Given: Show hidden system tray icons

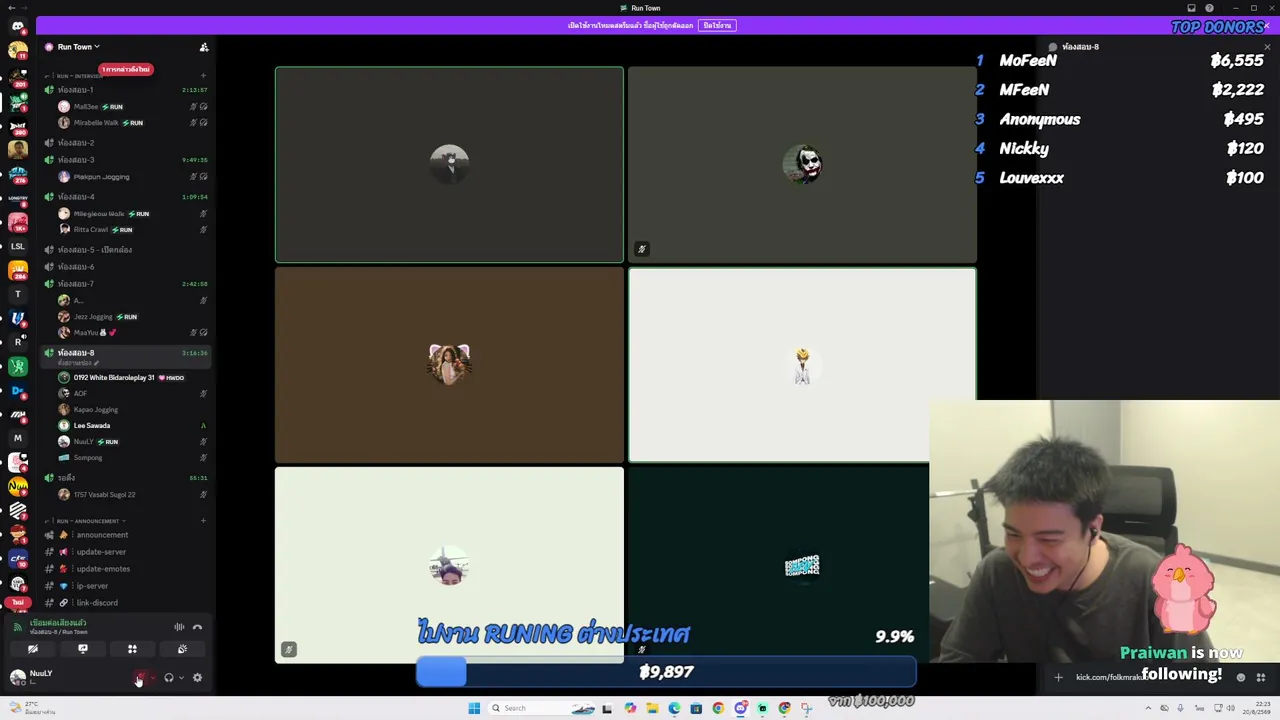Looking at the screenshot, I should point(1148,708).
